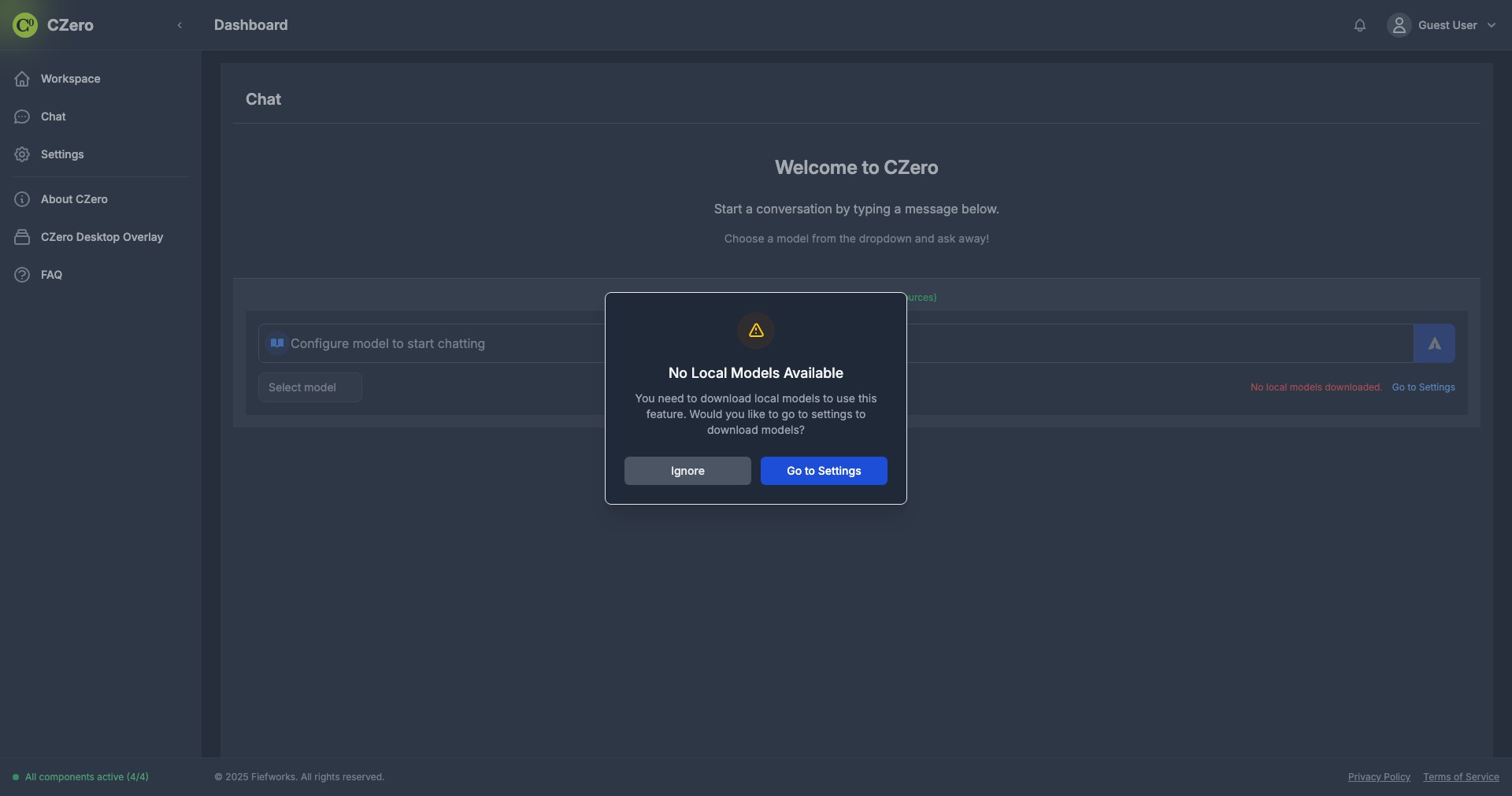Click the All components active status indicator
Viewport: 1512px width, 796px height.
tap(81, 777)
